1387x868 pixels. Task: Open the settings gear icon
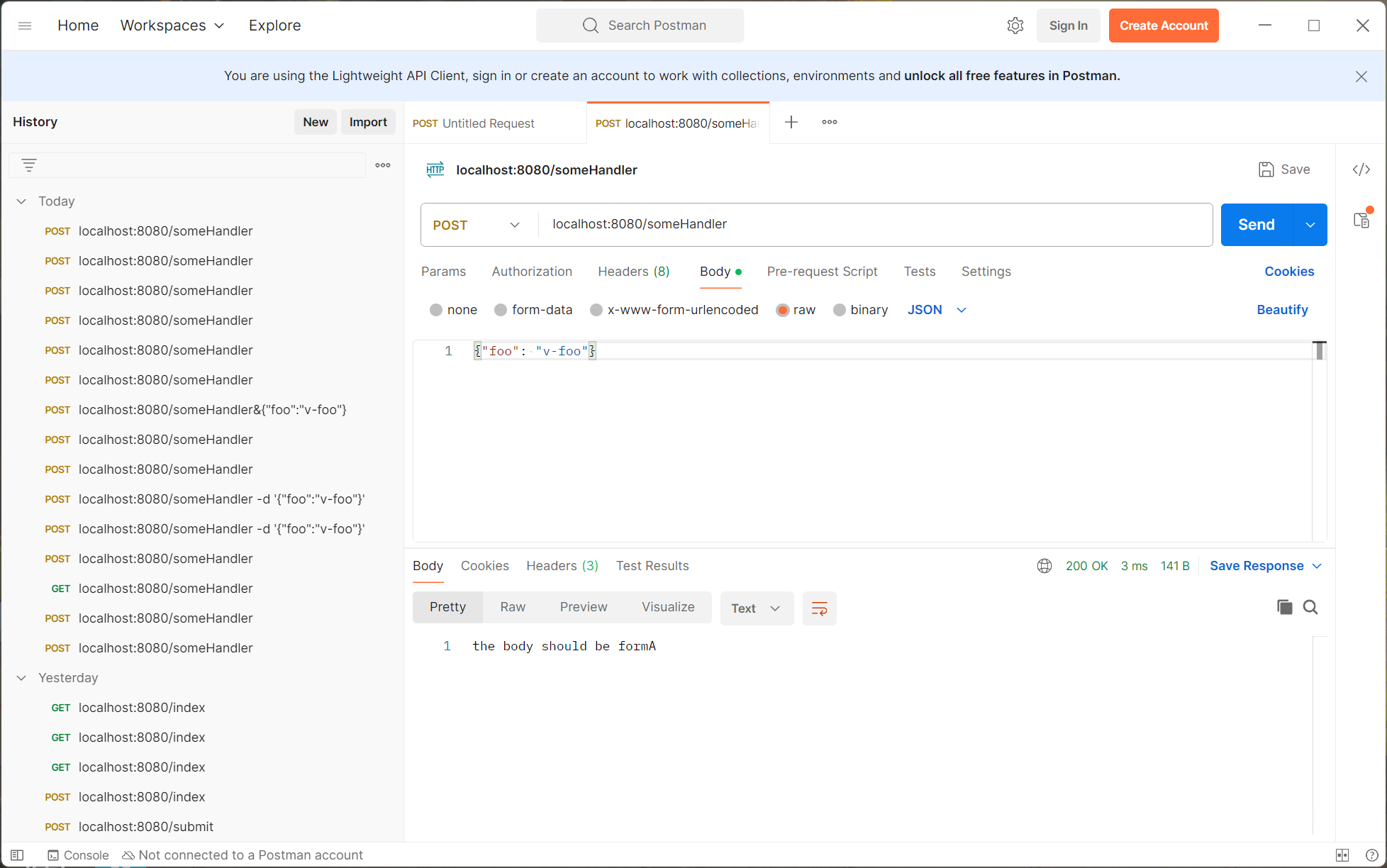(1015, 26)
